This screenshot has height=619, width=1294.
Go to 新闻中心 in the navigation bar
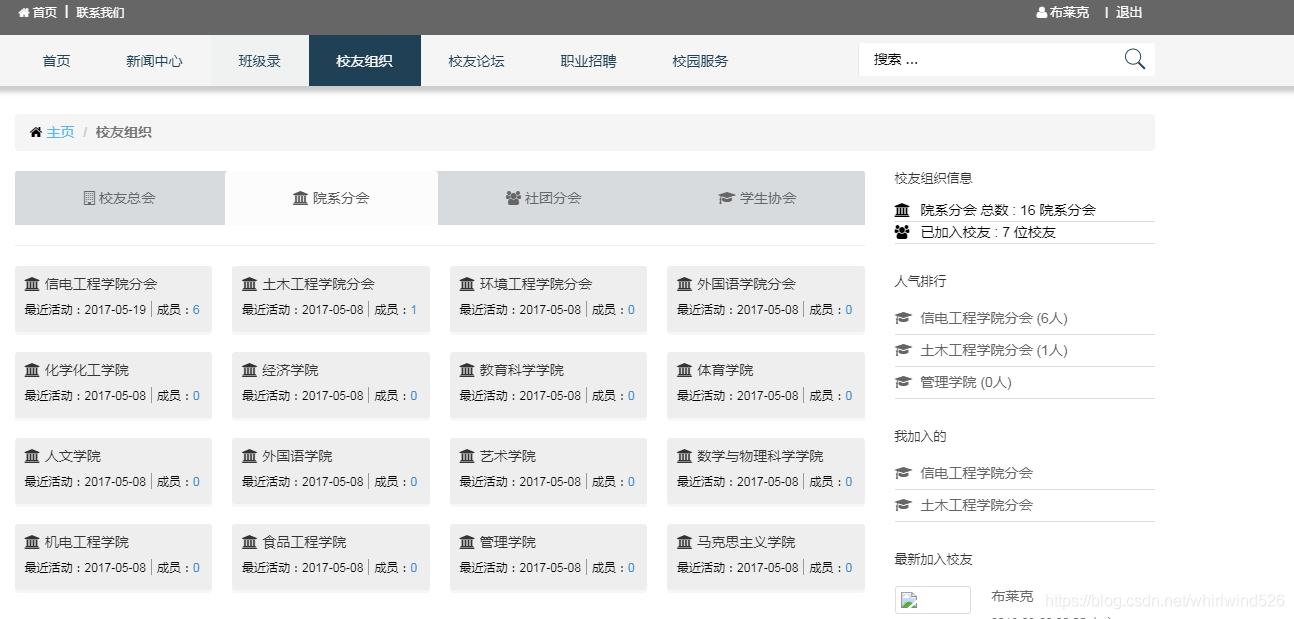point(154,61)
